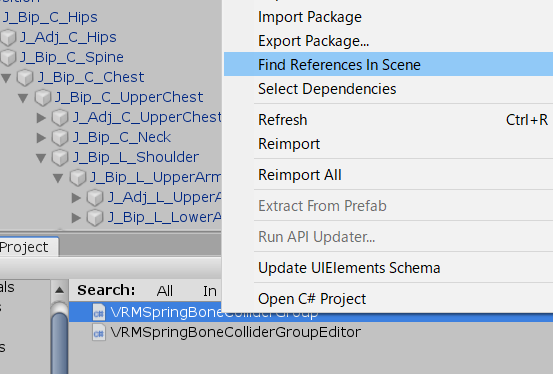Viewport: 553px width, 374px height.
Task: Collapse the J_Bip_C_UpperChest node arrow
Action: tap(23, 98)
